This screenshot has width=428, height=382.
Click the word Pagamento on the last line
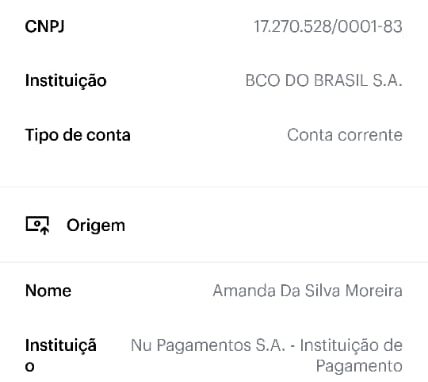(x=359, y=367)
